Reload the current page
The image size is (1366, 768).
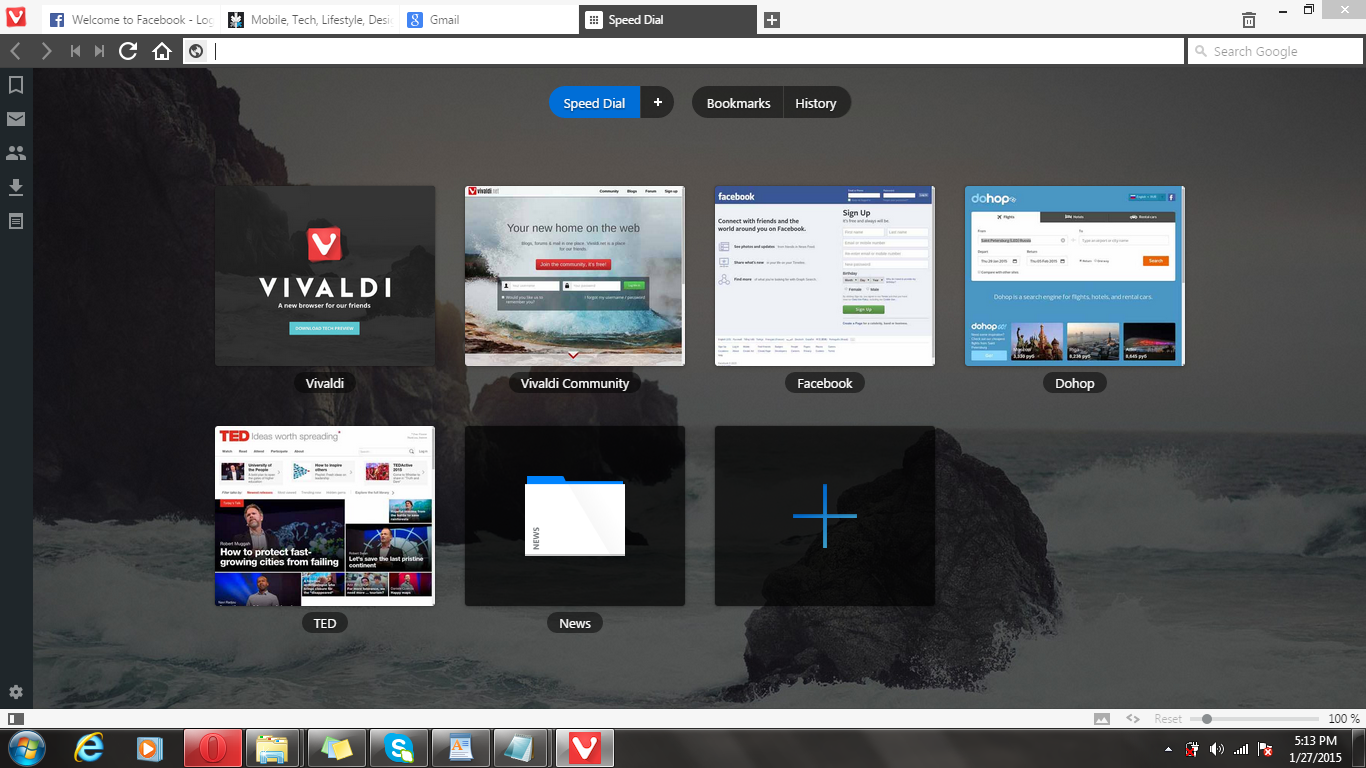tap(128, 51)
